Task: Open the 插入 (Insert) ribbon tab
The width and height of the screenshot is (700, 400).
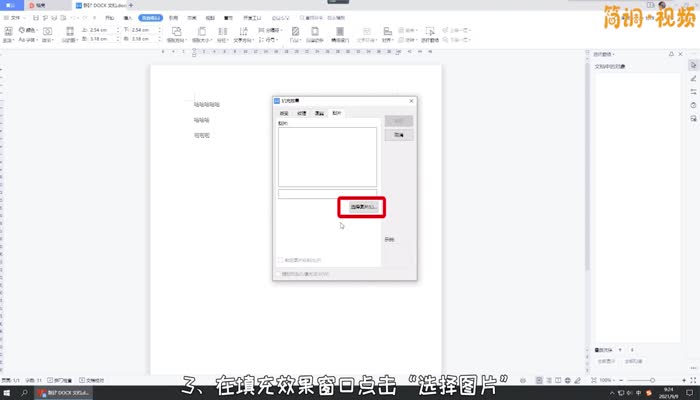Action: click(x=127, y=18)
